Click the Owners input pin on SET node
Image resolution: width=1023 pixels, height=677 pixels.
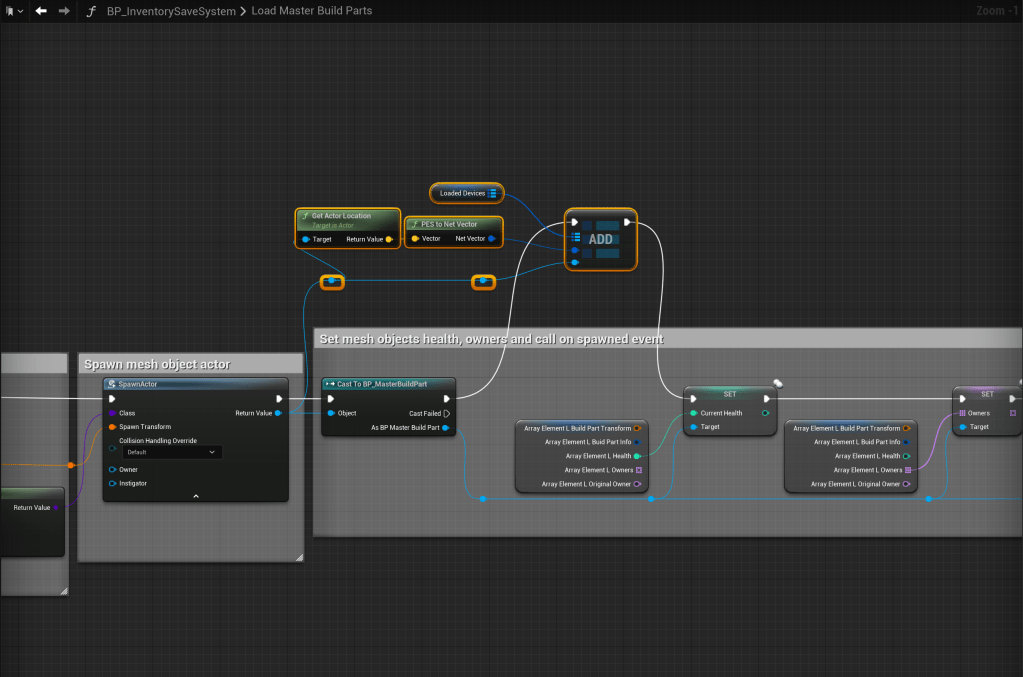(962, 413)
